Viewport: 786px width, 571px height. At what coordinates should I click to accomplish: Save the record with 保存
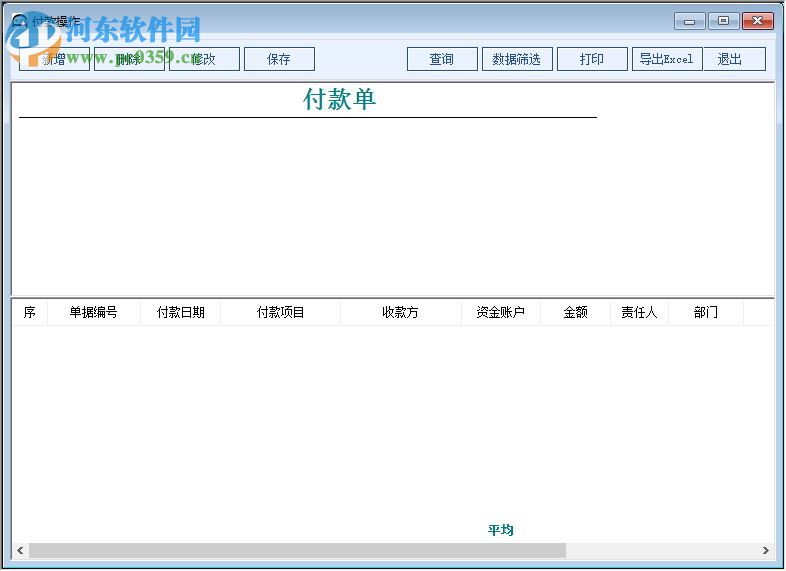click(x=279, y=59)
